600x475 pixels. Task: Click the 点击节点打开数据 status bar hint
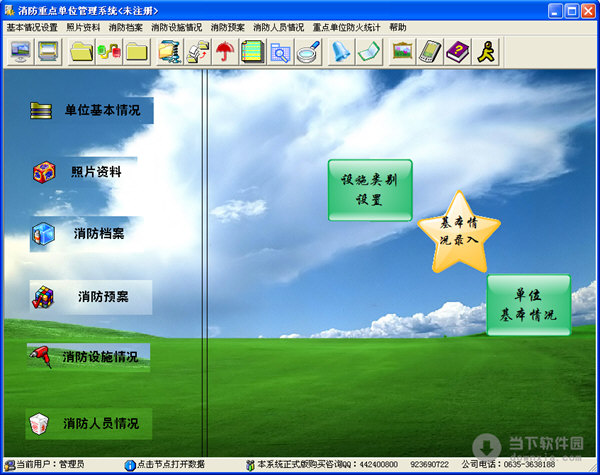[171, 465]
